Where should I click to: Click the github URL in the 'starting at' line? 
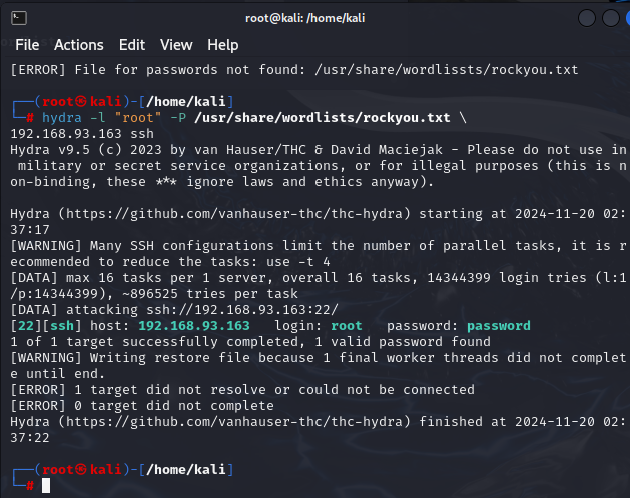pyautogui.click(x=234, y=213)
